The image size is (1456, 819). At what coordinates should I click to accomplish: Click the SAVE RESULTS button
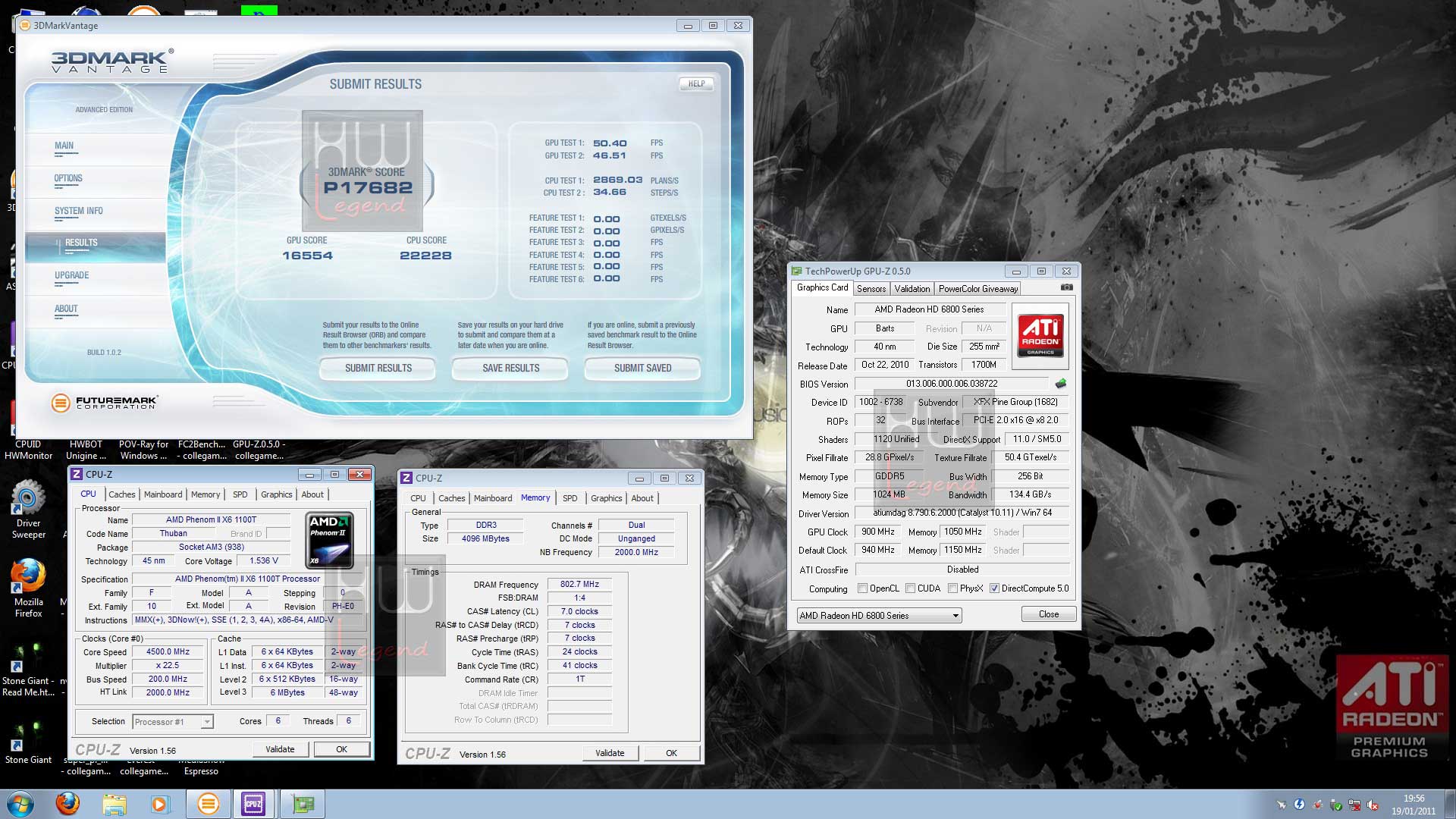click(511, 368)
